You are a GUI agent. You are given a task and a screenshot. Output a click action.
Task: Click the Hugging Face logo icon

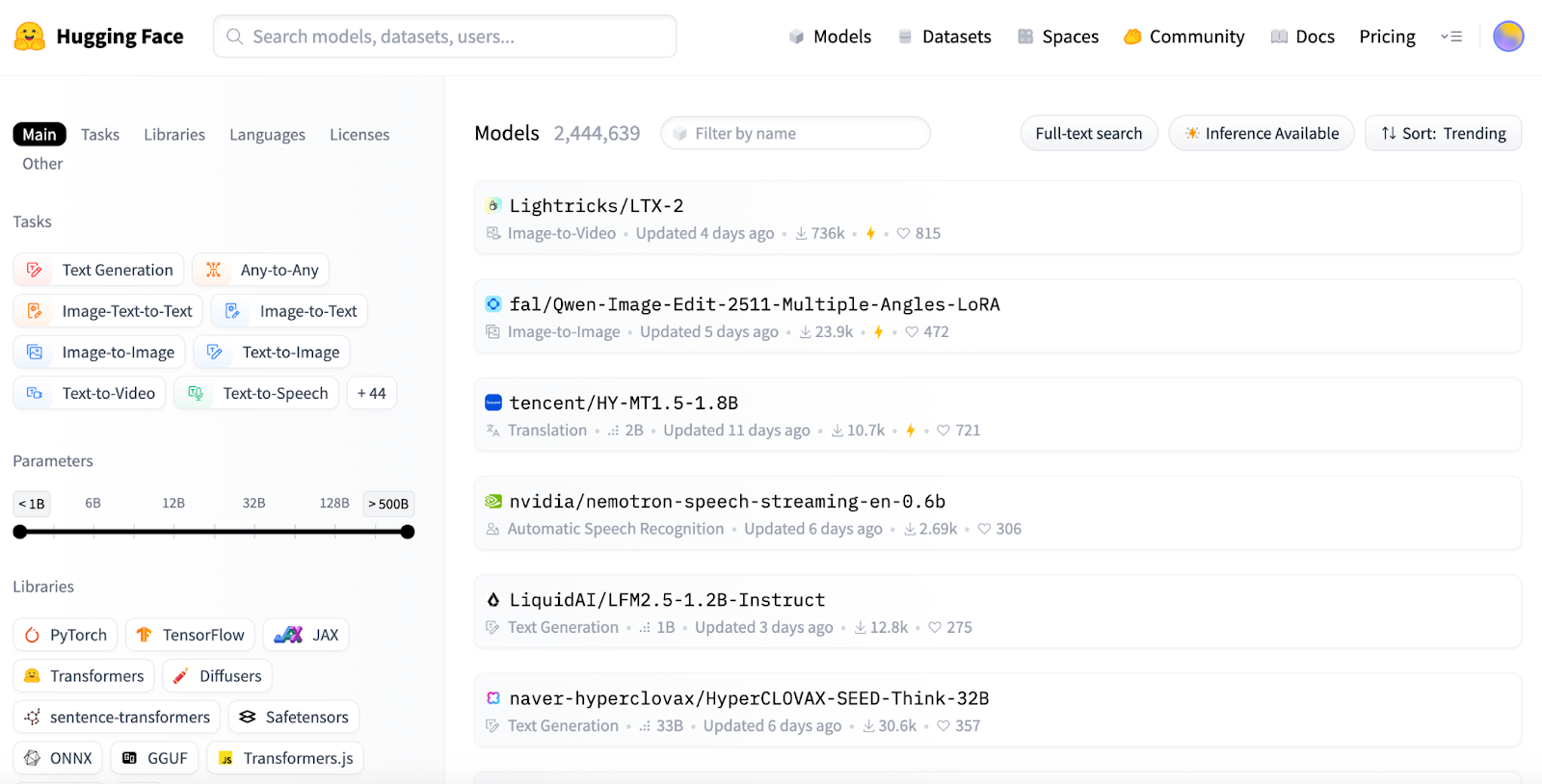click(x=30, y=37)
